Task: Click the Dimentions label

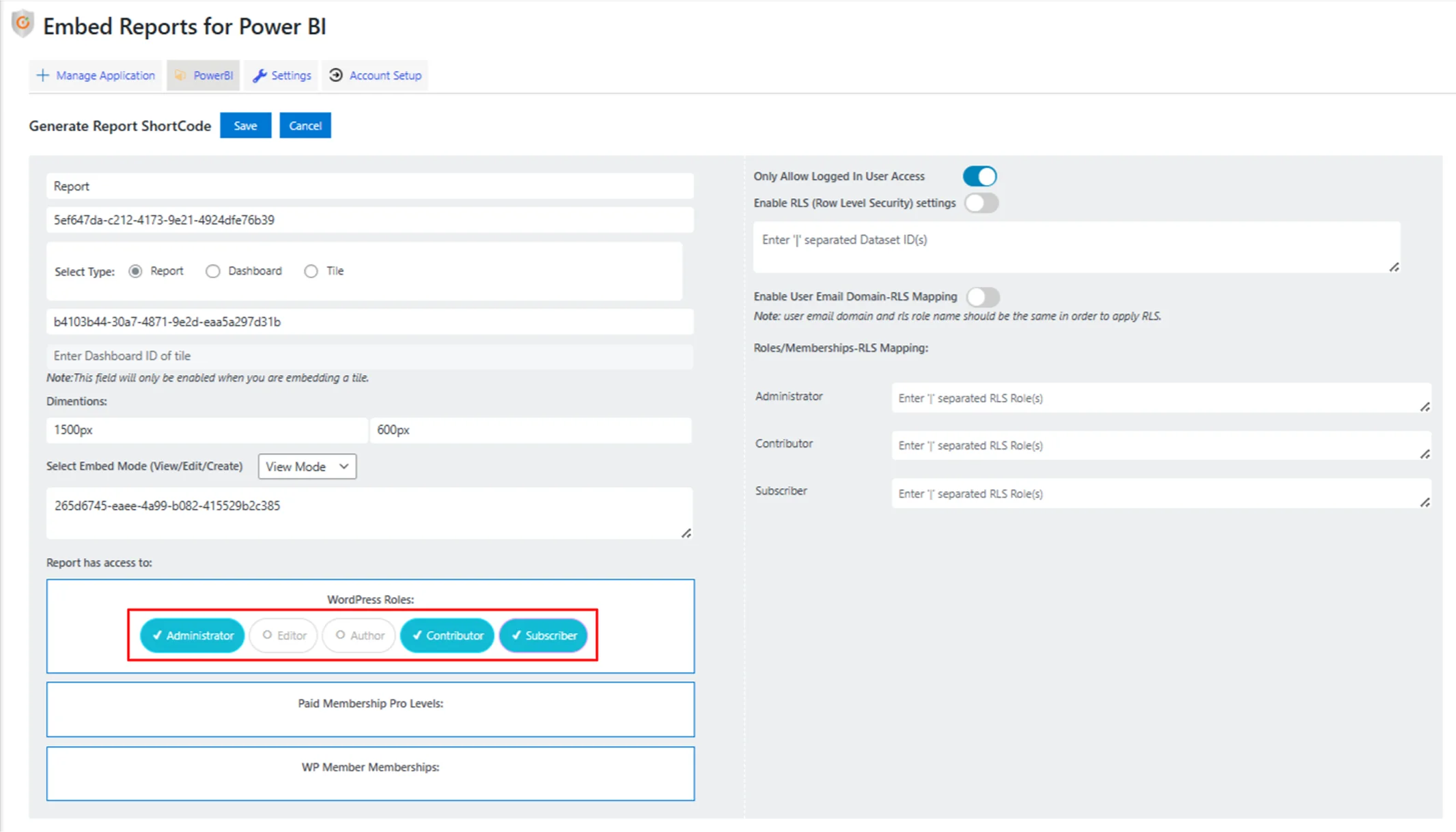Action: [76, 401]
